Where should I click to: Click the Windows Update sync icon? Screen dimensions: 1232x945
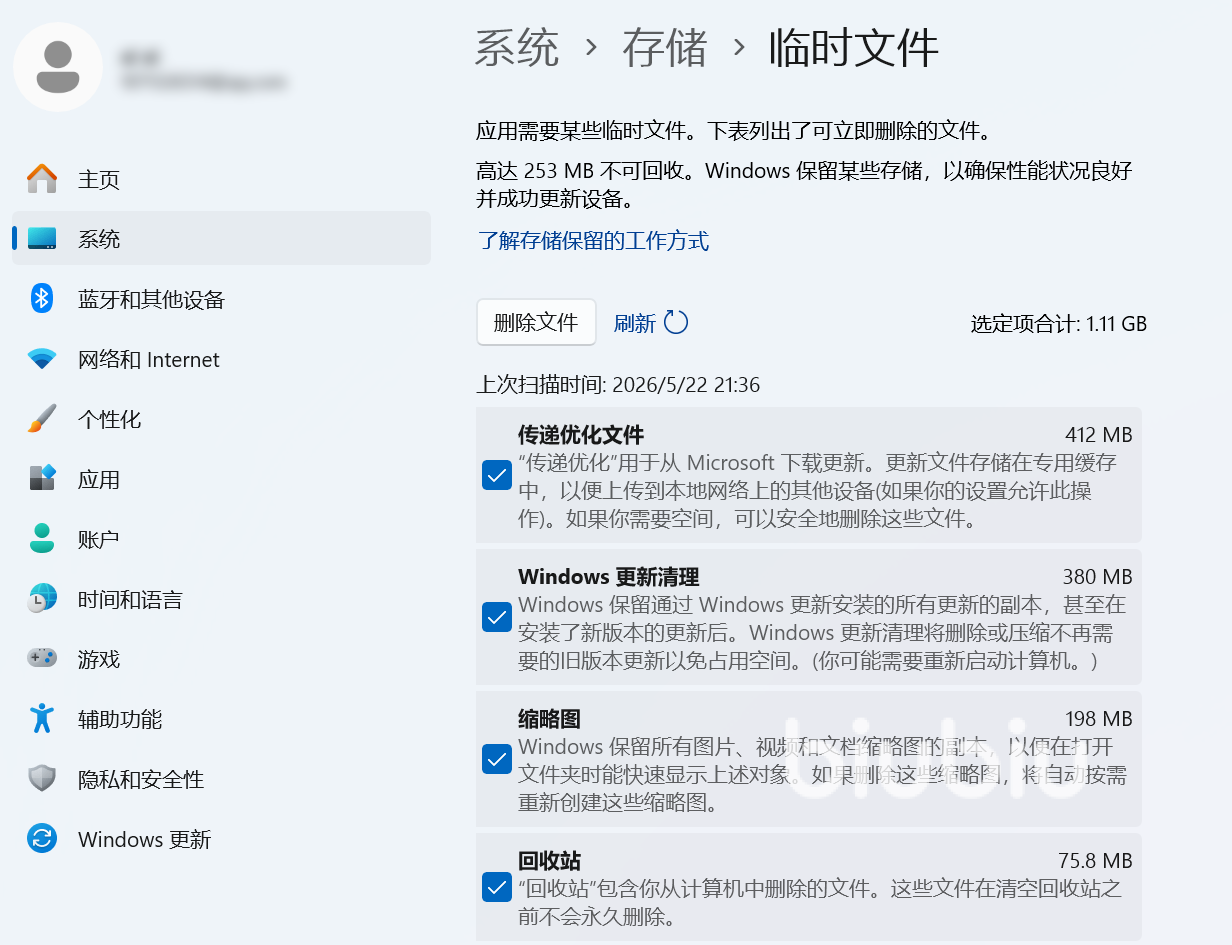pos(42,838)
